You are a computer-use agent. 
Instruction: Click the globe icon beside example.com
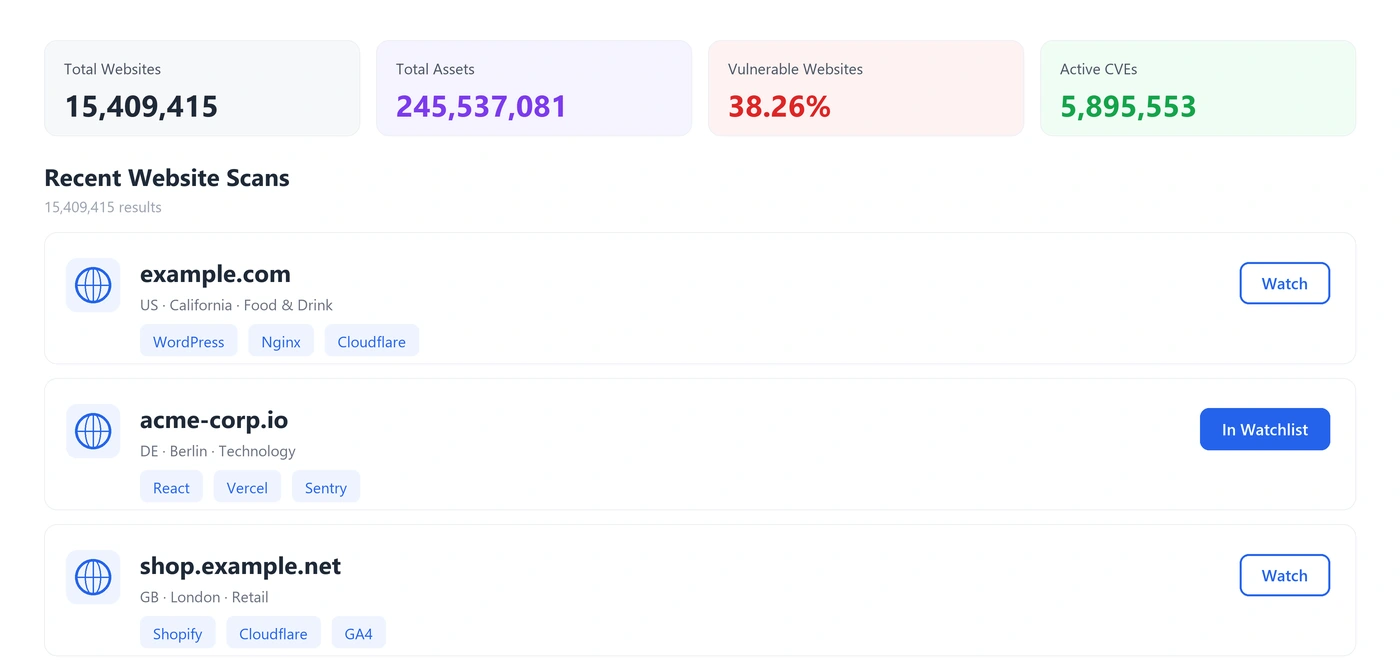93,285
